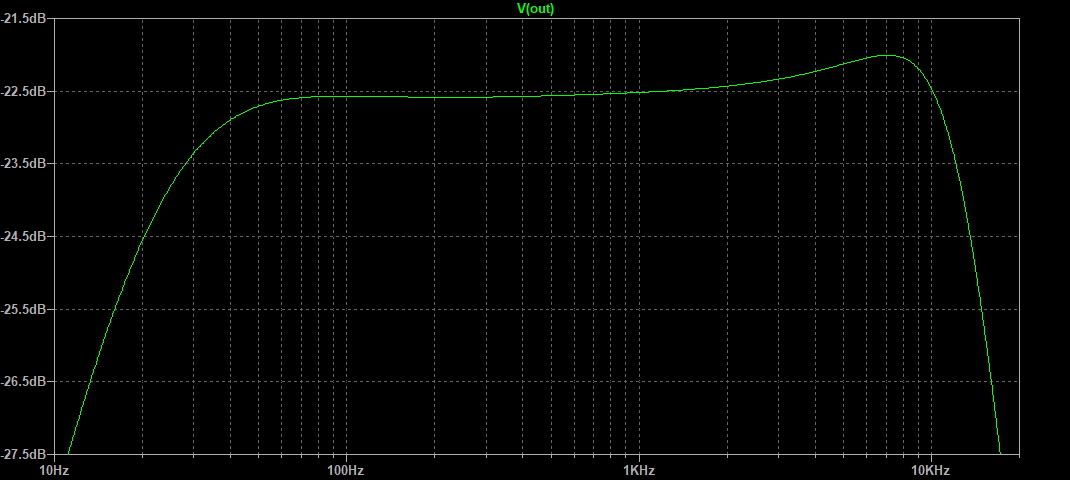Select the -25.5dB axis label
Screen dimensions: 1070x480
pyautogui.click(x=24, y=309)
